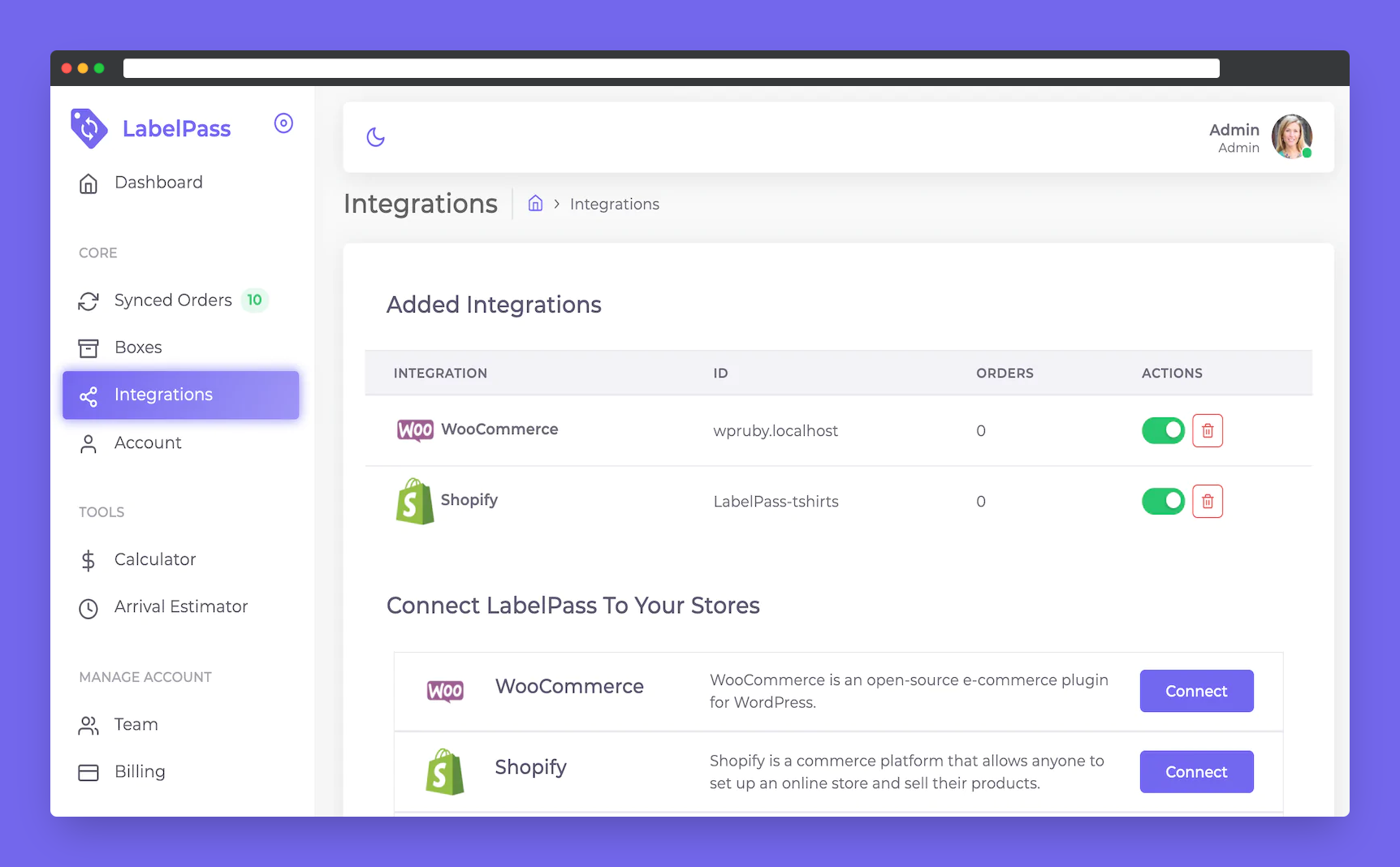
Task: Click the Integrations page title
Action: pyautogui.click(x=421, y=204)
